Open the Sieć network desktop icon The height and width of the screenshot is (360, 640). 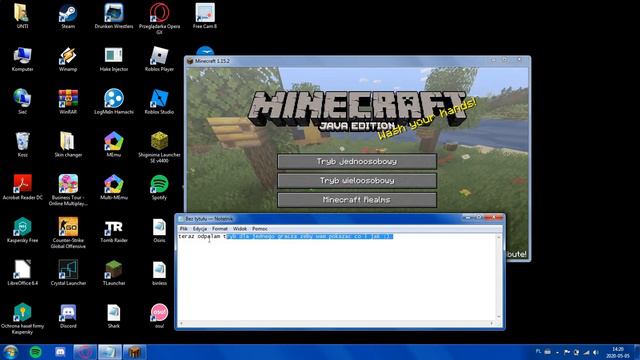(22, 102)
